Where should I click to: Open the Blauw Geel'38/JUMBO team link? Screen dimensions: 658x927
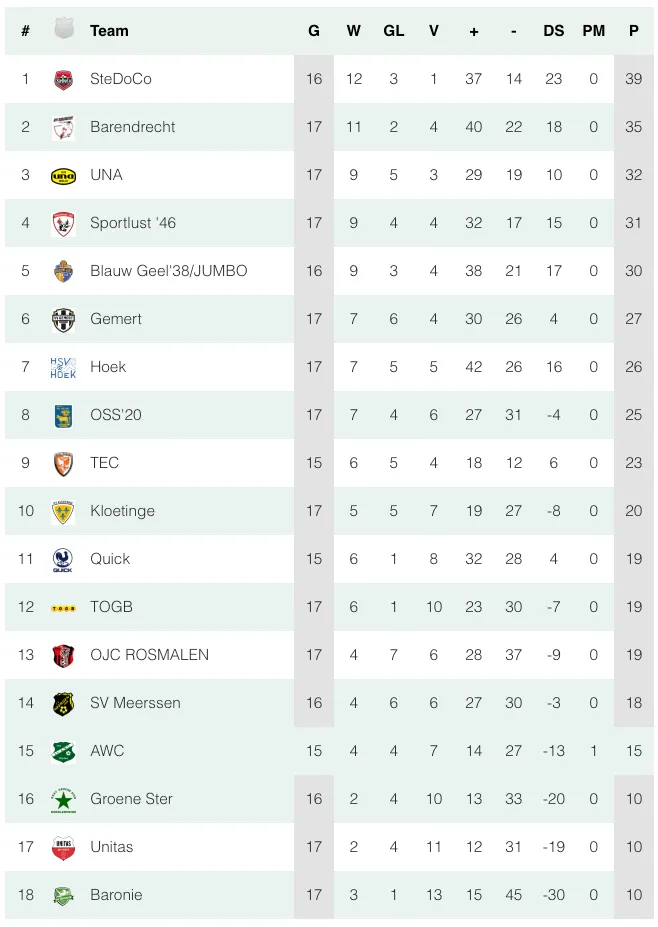(168, 271)
